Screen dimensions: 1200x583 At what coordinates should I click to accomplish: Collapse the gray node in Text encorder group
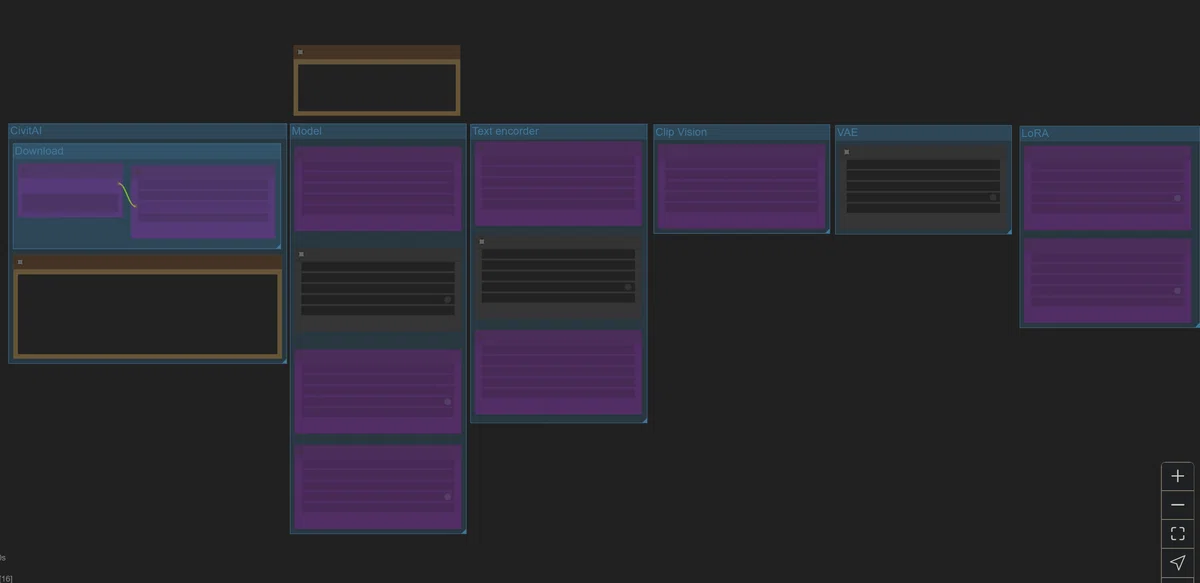481,241
